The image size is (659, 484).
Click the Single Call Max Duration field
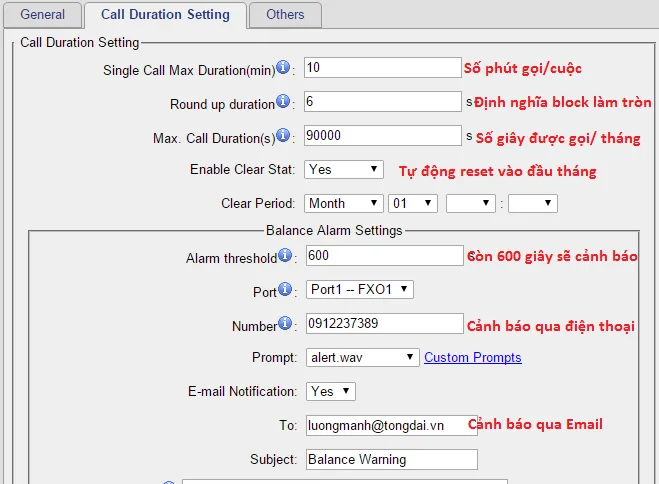click(382, 68)
